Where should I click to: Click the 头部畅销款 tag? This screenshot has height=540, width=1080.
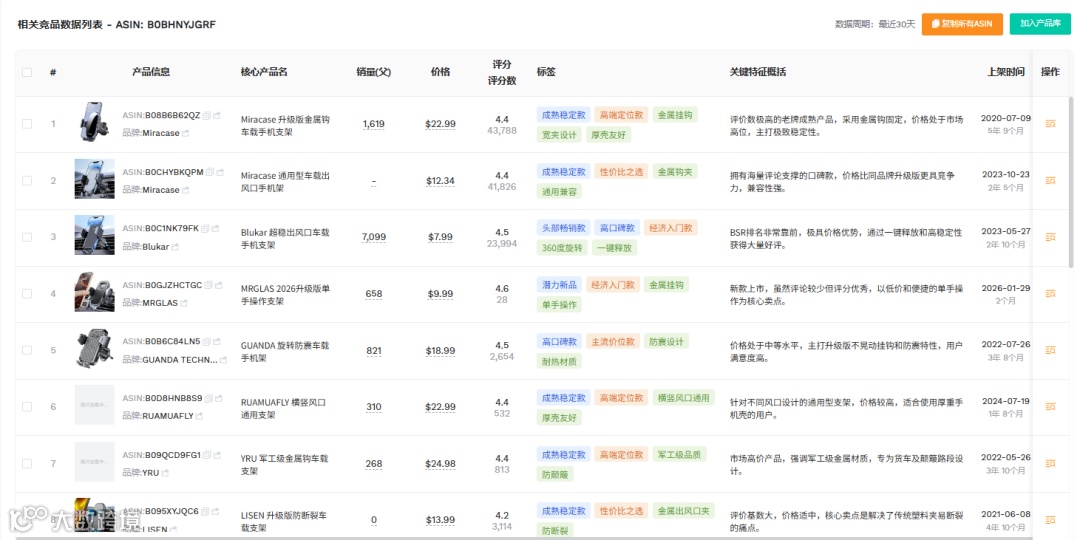[x=563, y=228]
